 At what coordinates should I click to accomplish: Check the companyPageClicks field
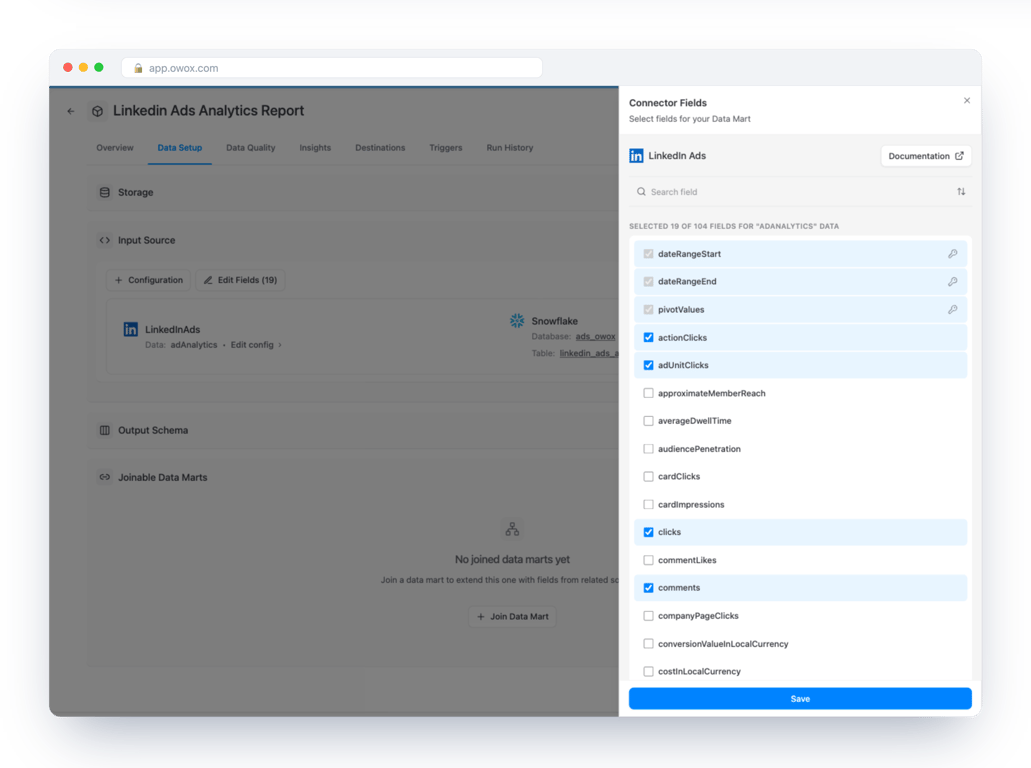pos(648,616)
